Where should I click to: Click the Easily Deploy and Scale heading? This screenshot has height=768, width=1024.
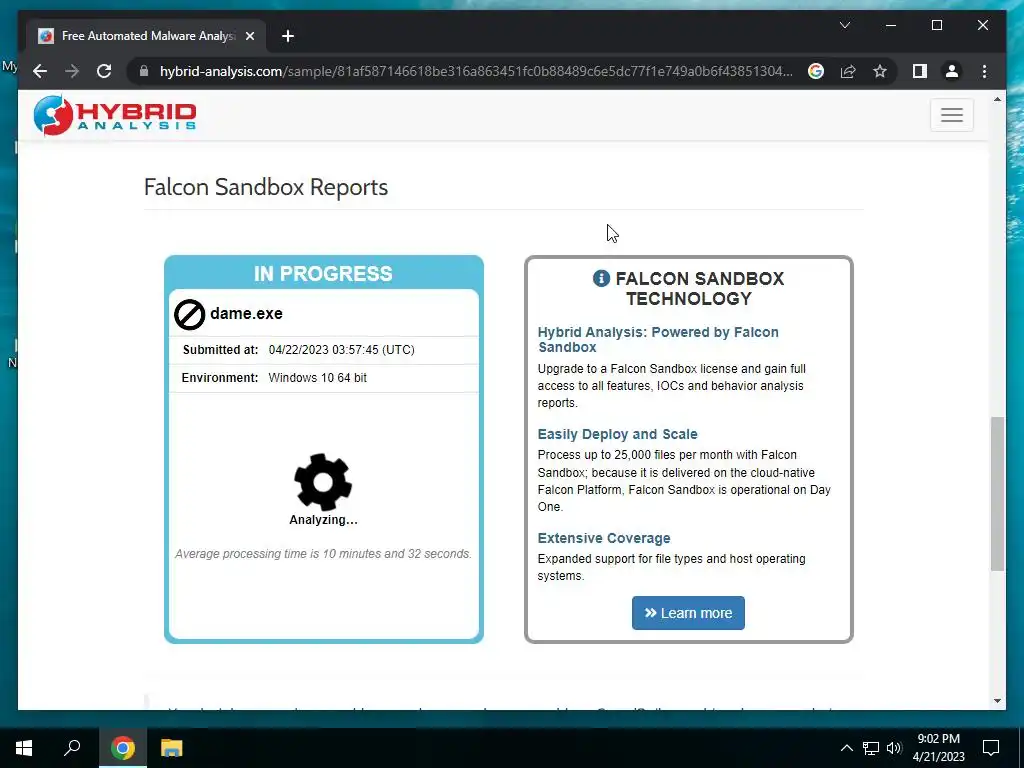point(617,434)
